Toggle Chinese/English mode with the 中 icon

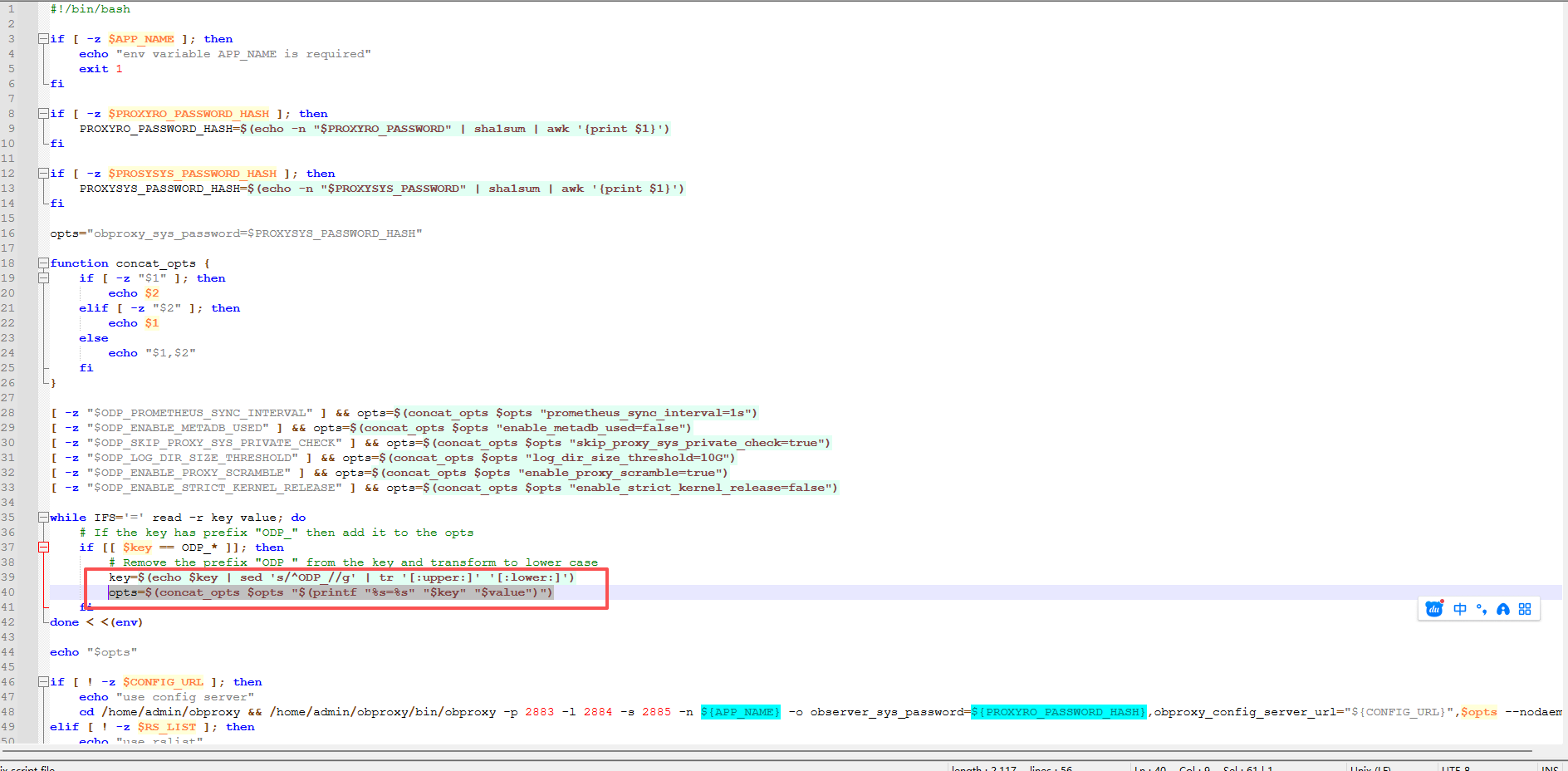(x=1460, y=609)
